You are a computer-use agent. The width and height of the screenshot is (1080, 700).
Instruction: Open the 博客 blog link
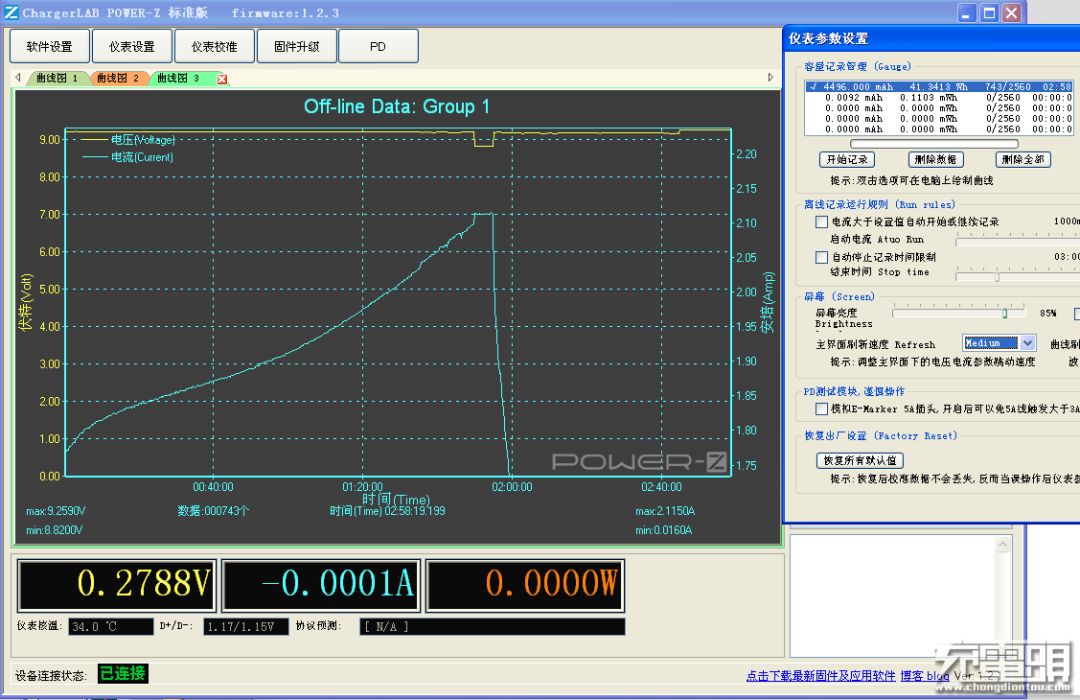coord(924,676)
